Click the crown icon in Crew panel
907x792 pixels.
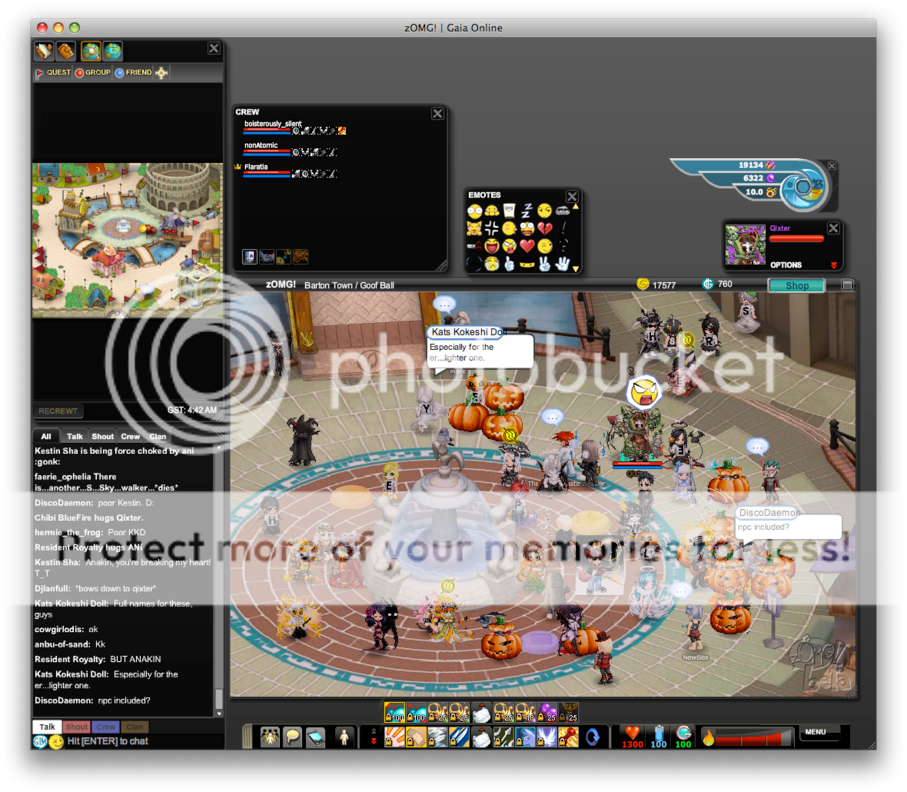283,257
